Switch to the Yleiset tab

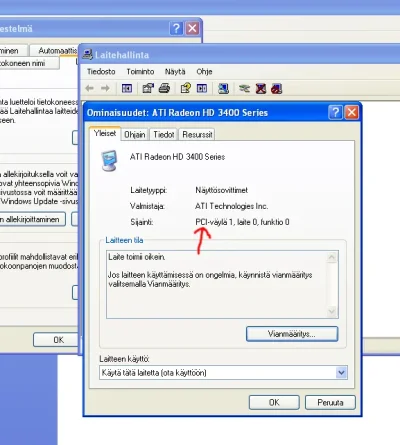pyautogui.click(x=105, y=133)
